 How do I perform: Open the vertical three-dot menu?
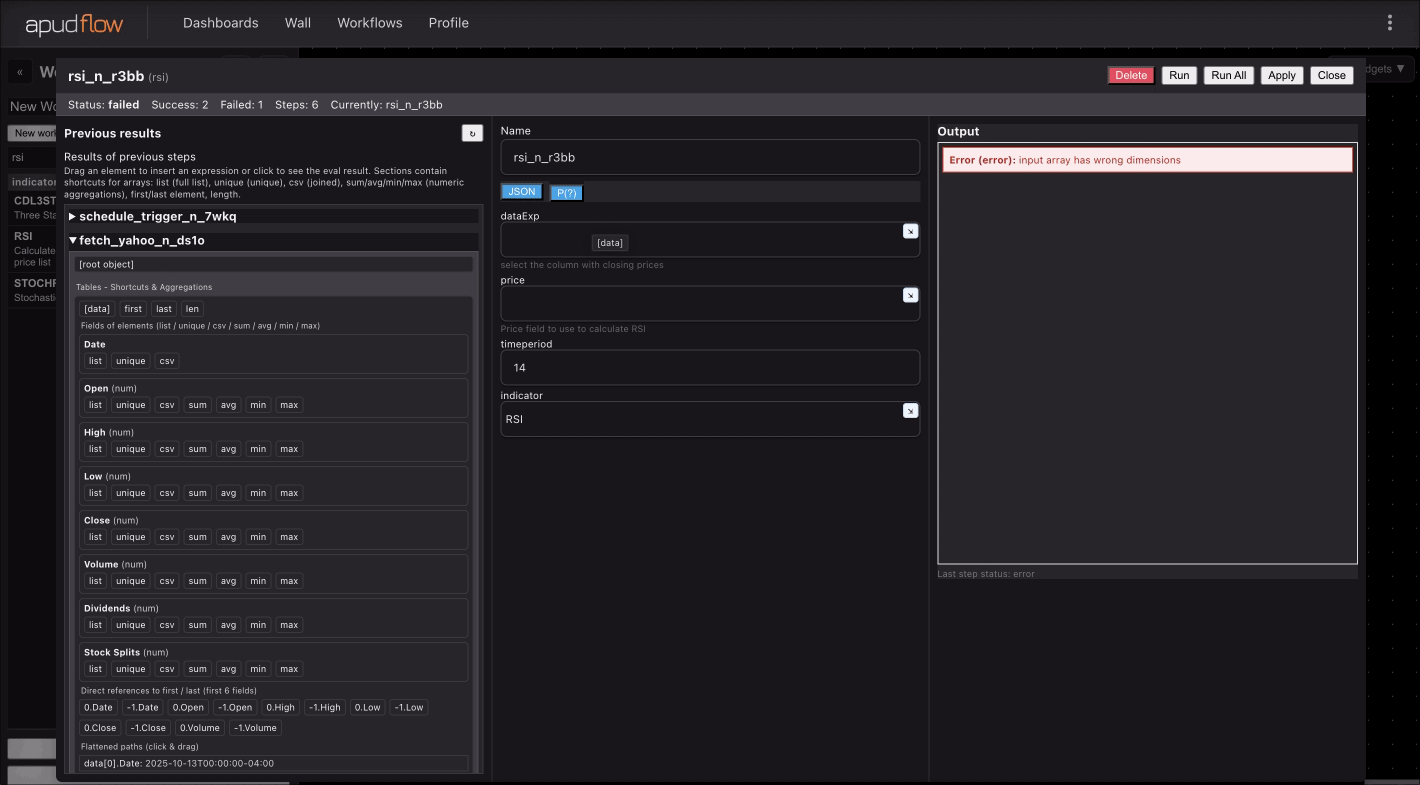coord(1389,23)
